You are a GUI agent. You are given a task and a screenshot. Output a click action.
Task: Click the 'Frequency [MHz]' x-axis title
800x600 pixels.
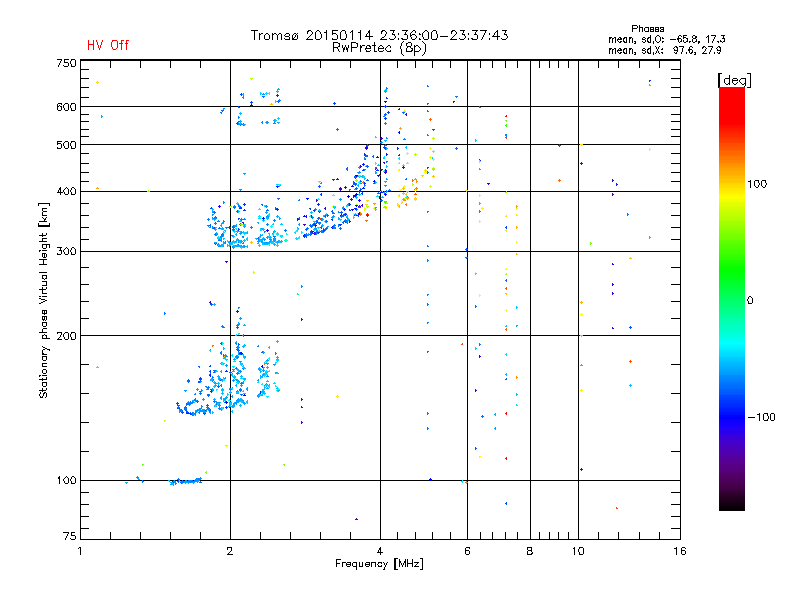click(379, 564)
